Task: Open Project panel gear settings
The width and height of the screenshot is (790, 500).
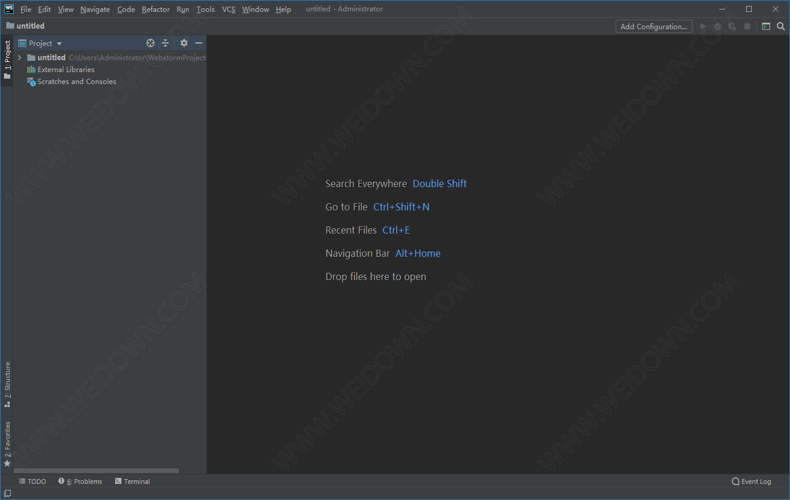Action: (184, 43)
